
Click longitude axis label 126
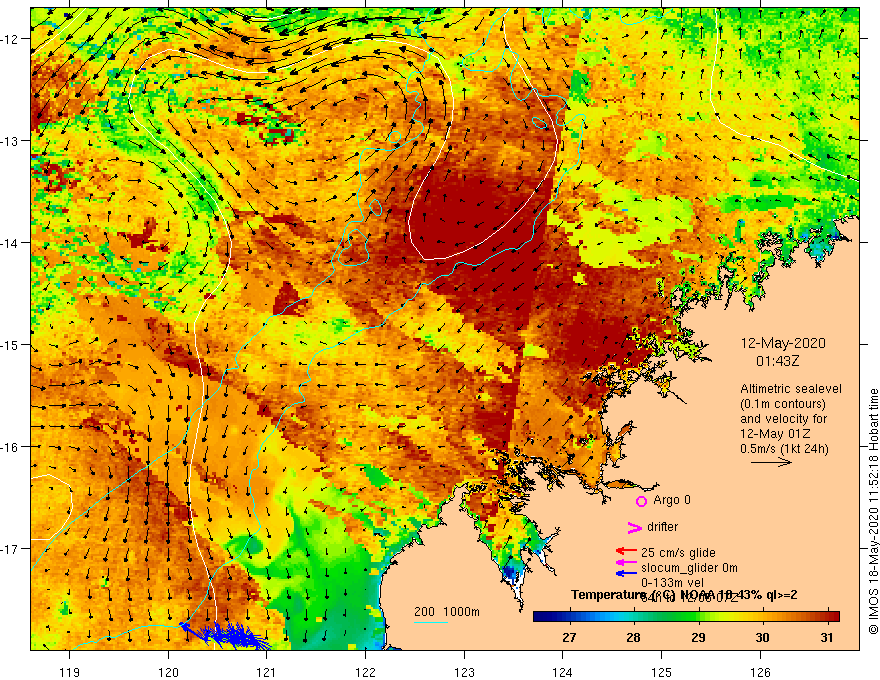point(760,672)
